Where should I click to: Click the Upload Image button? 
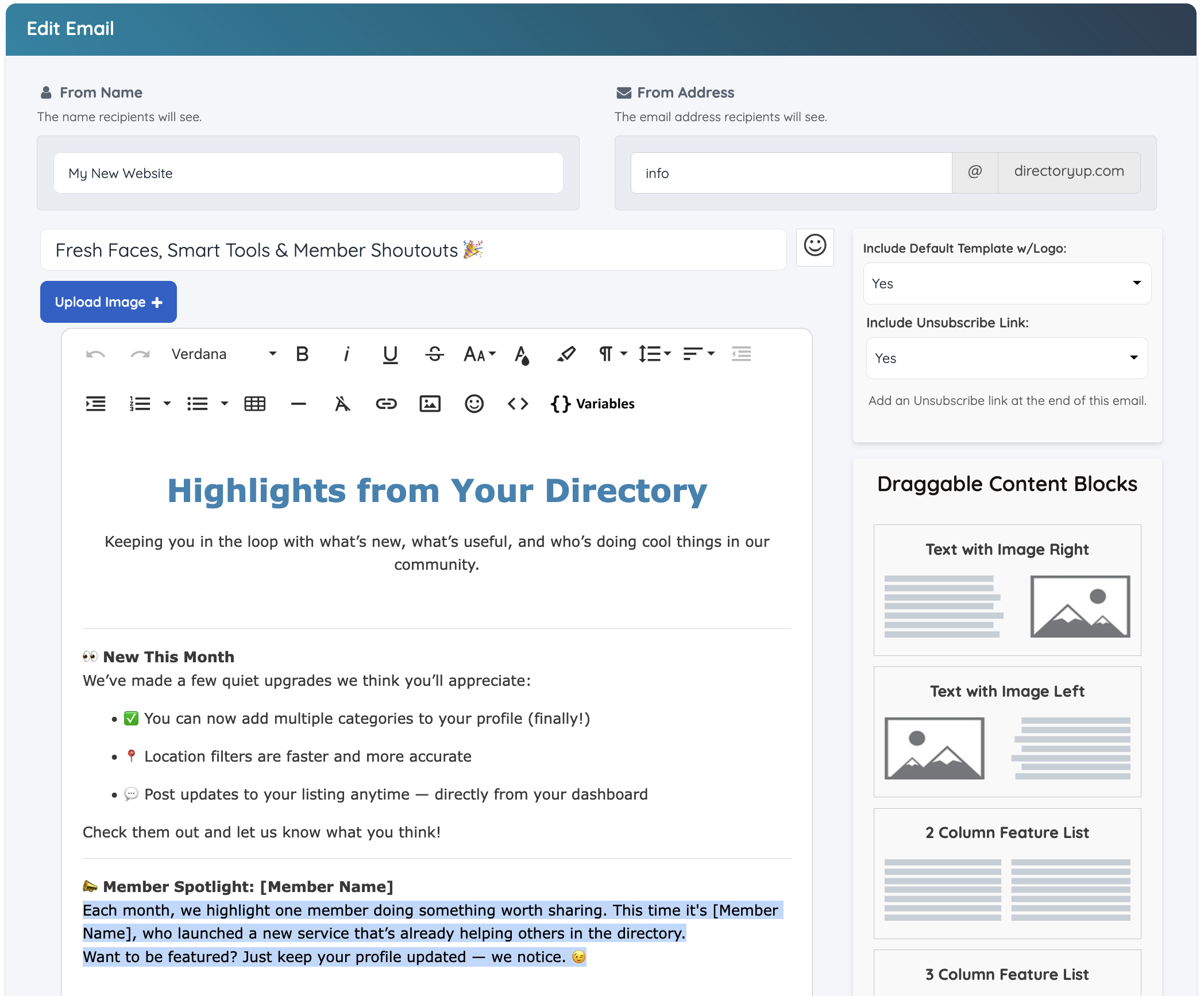(x=109, y=302)
